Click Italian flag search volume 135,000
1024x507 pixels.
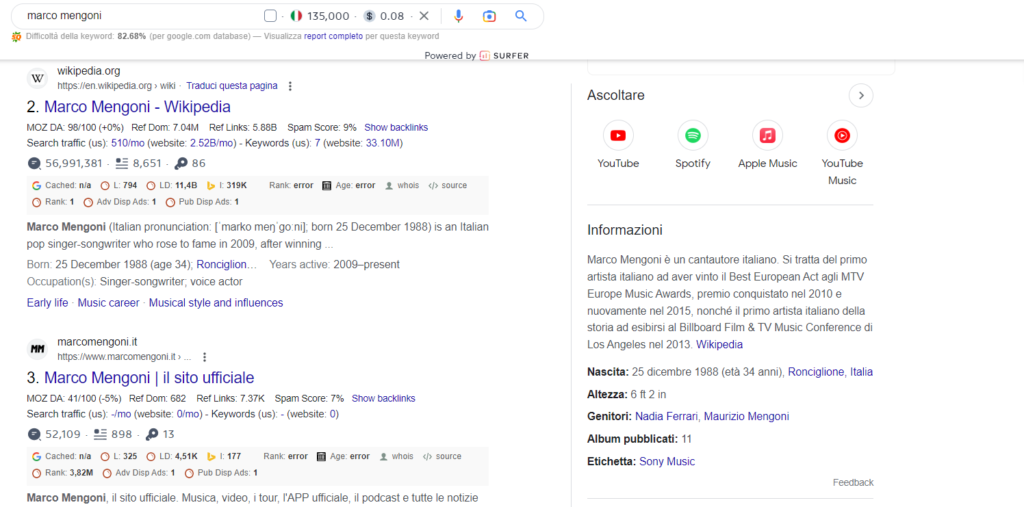[296, 16]
